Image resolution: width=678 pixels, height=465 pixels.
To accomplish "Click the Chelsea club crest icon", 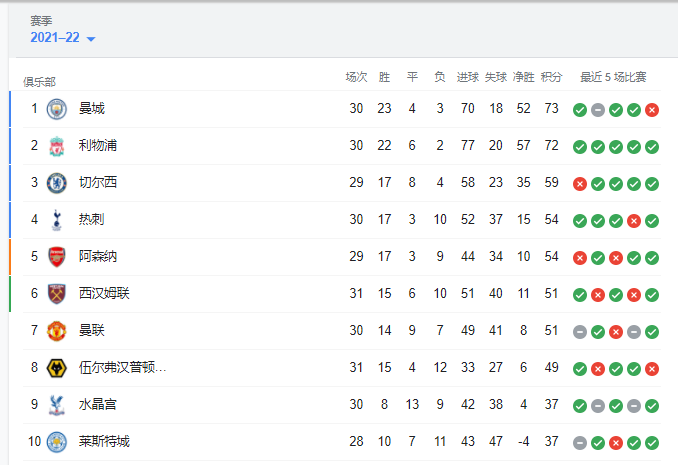I will click(x=57, y=182).
